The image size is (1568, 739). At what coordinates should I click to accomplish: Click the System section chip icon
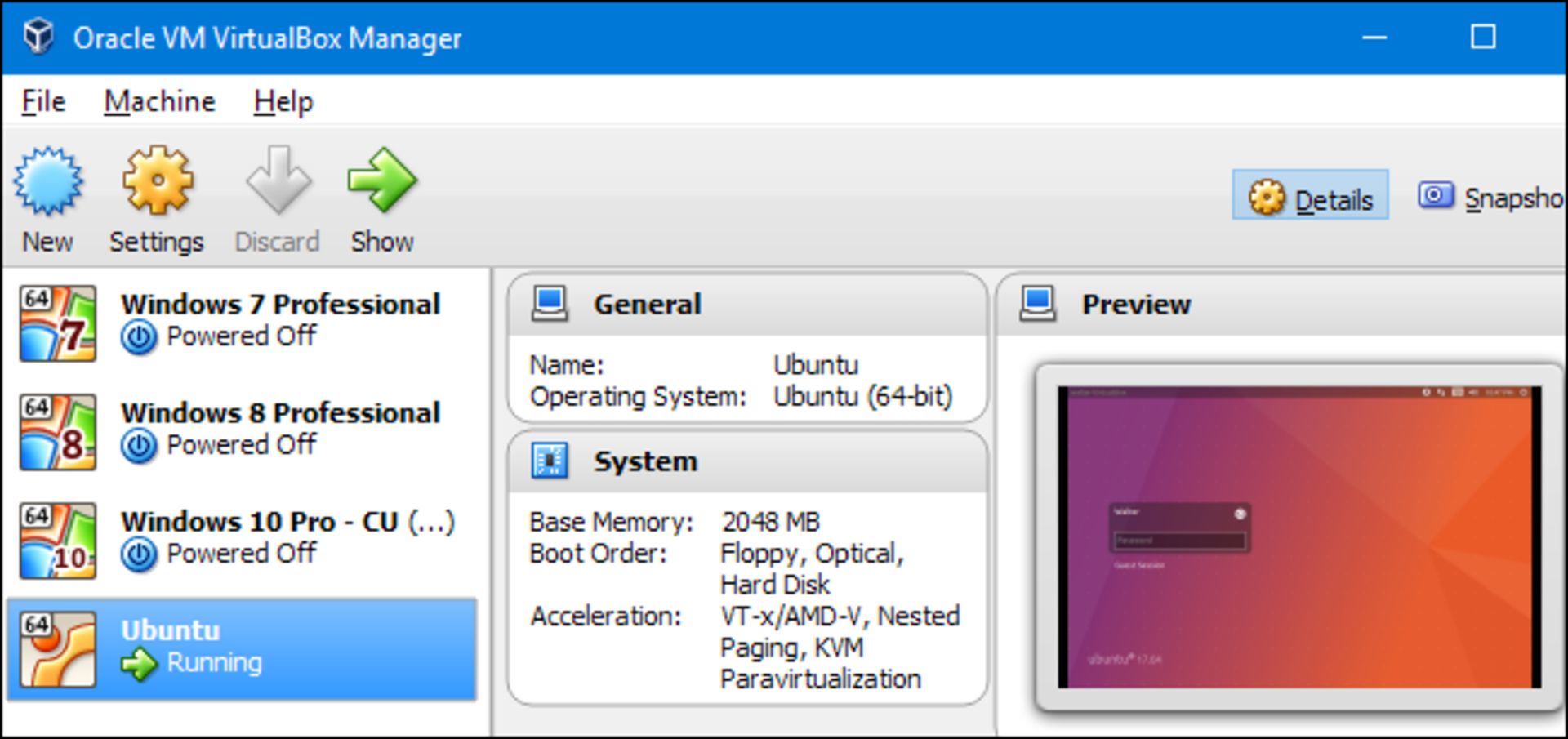point(550,461)
